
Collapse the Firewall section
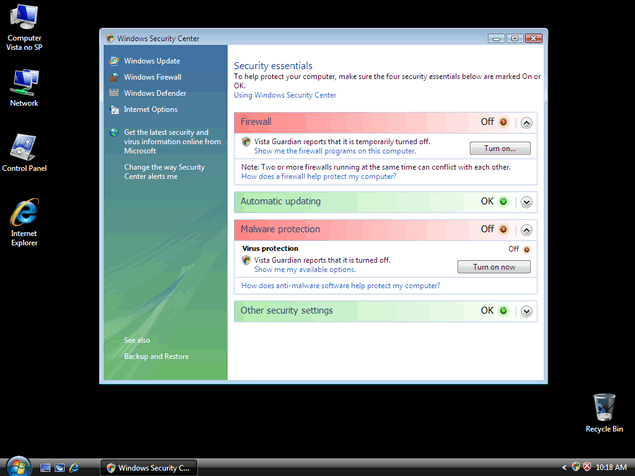click(527, 122)
